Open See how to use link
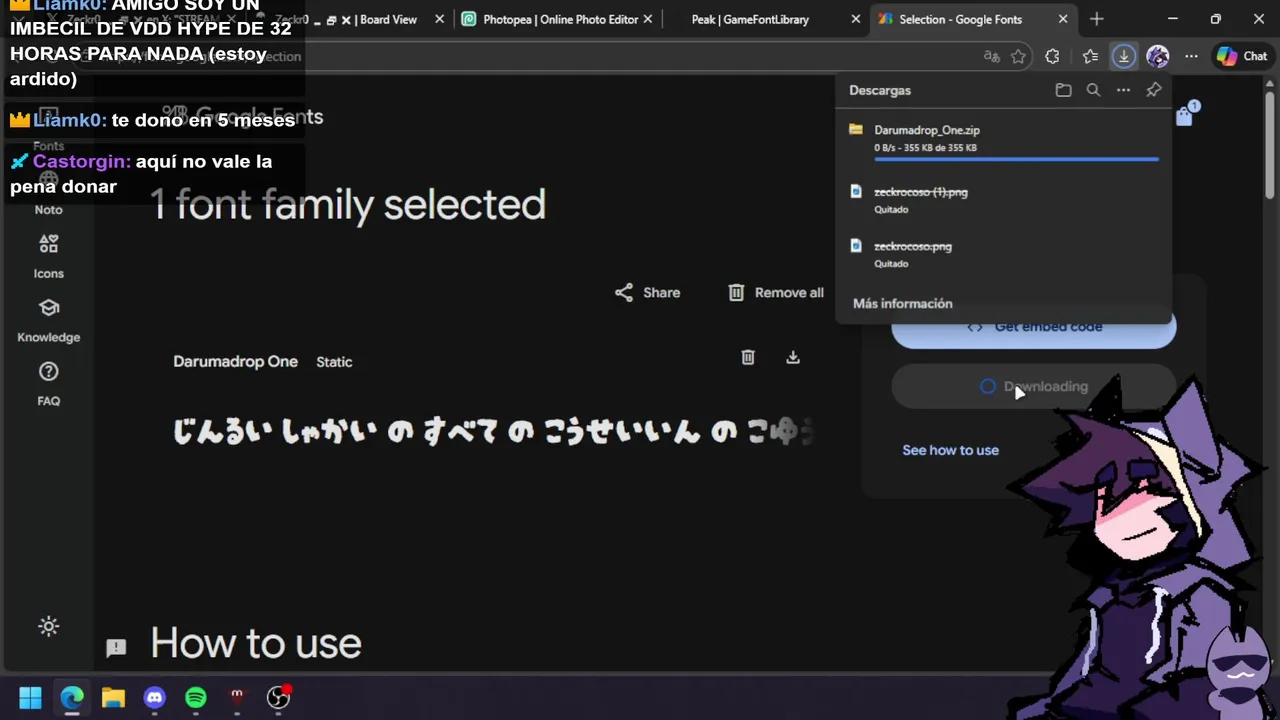This screenshot has height=720, width=1280. pyautogui.click(x=950, y=450)
